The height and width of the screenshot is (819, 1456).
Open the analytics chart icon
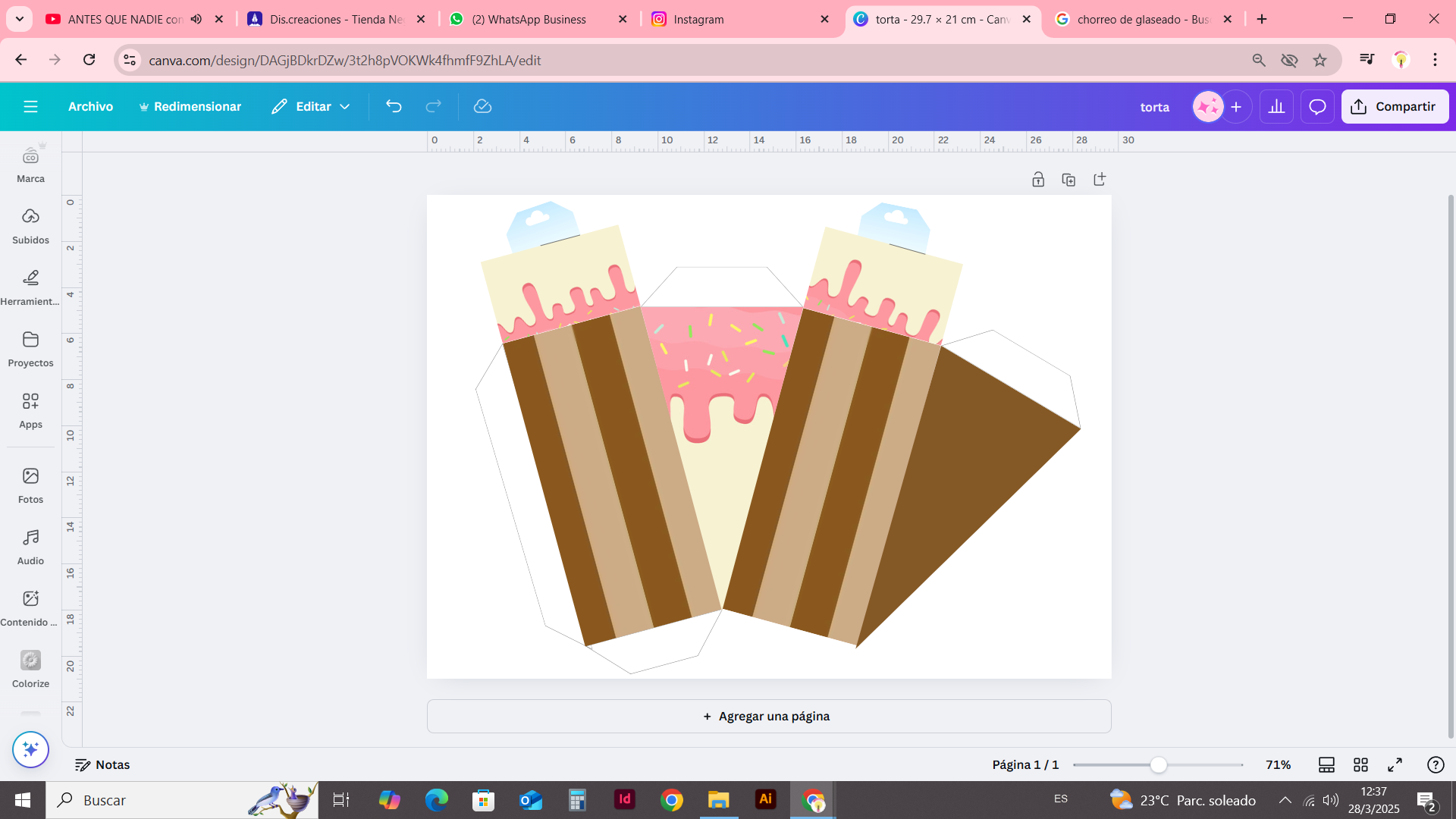click(1276, 107)
